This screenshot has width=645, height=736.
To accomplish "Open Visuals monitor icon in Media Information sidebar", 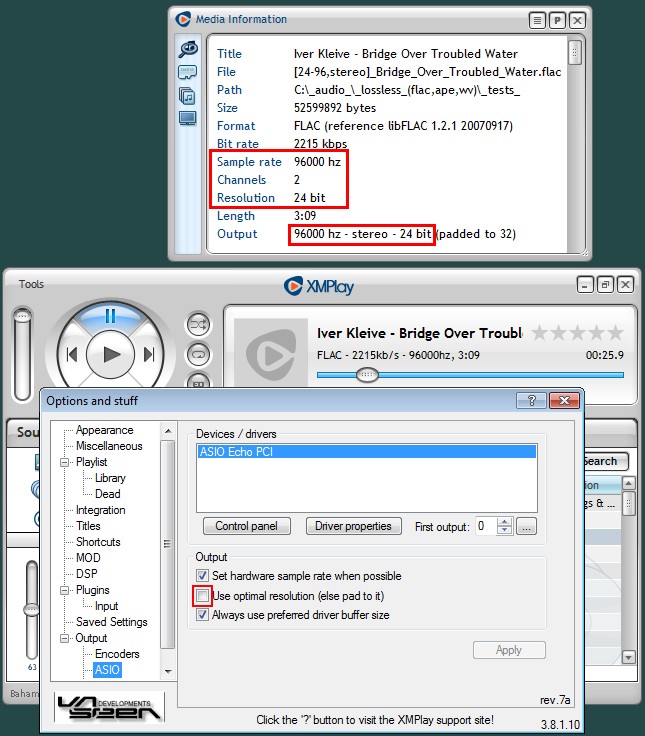I will [x=188, y=118].
